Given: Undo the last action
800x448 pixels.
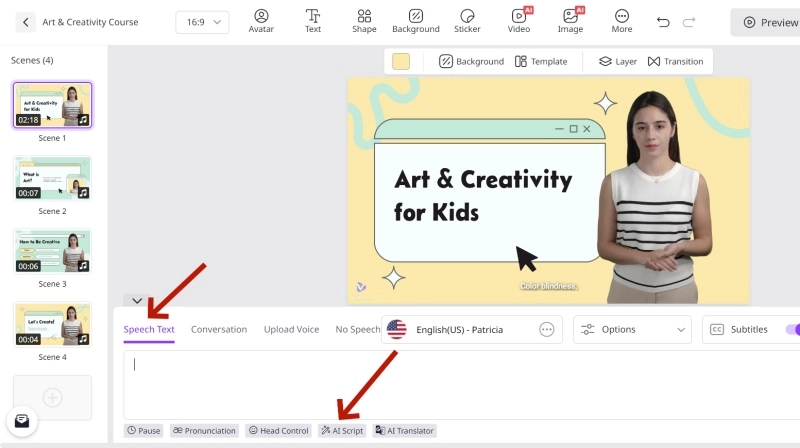Looking at the screenshot, I should pos(663,22).
